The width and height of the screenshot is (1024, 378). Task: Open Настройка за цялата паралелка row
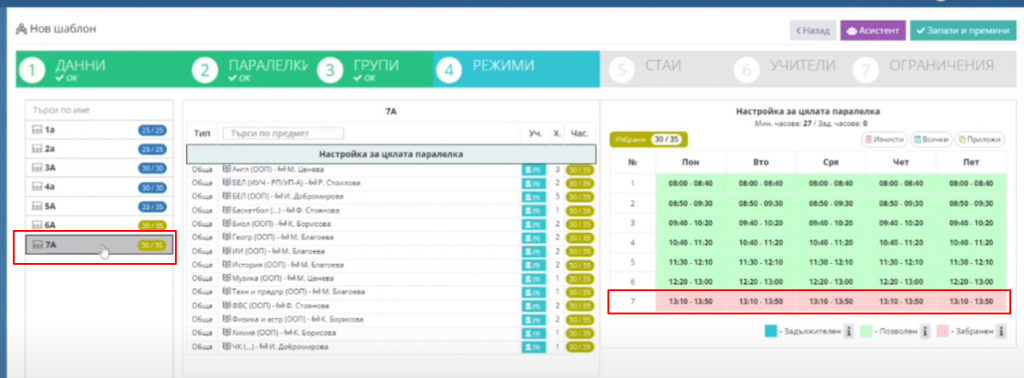[x=391, y=154]
